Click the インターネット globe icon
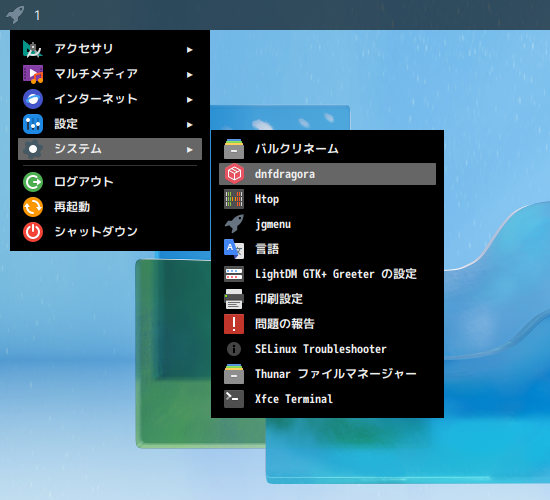The width and height of the screenshot is (550, 500). [33, 99]
